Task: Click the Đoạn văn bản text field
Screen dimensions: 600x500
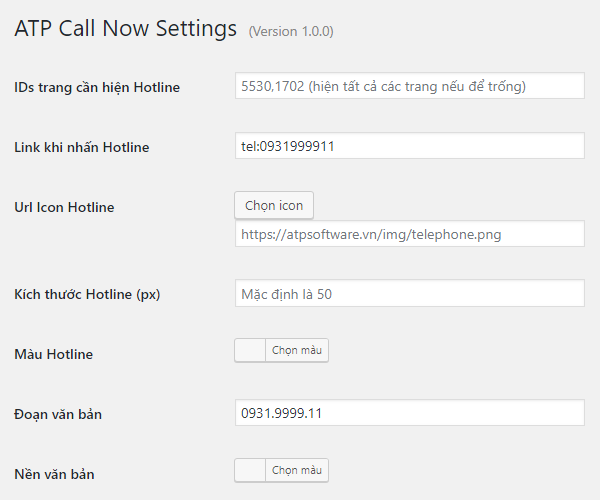Action: [408, 412]
